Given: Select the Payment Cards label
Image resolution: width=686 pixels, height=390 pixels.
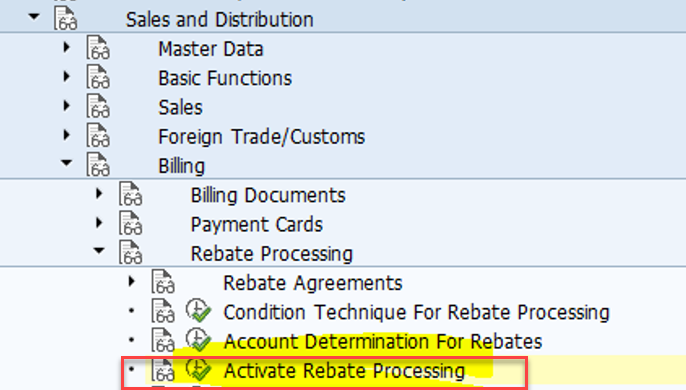Looking at the screenshot, I should [256, 225].
